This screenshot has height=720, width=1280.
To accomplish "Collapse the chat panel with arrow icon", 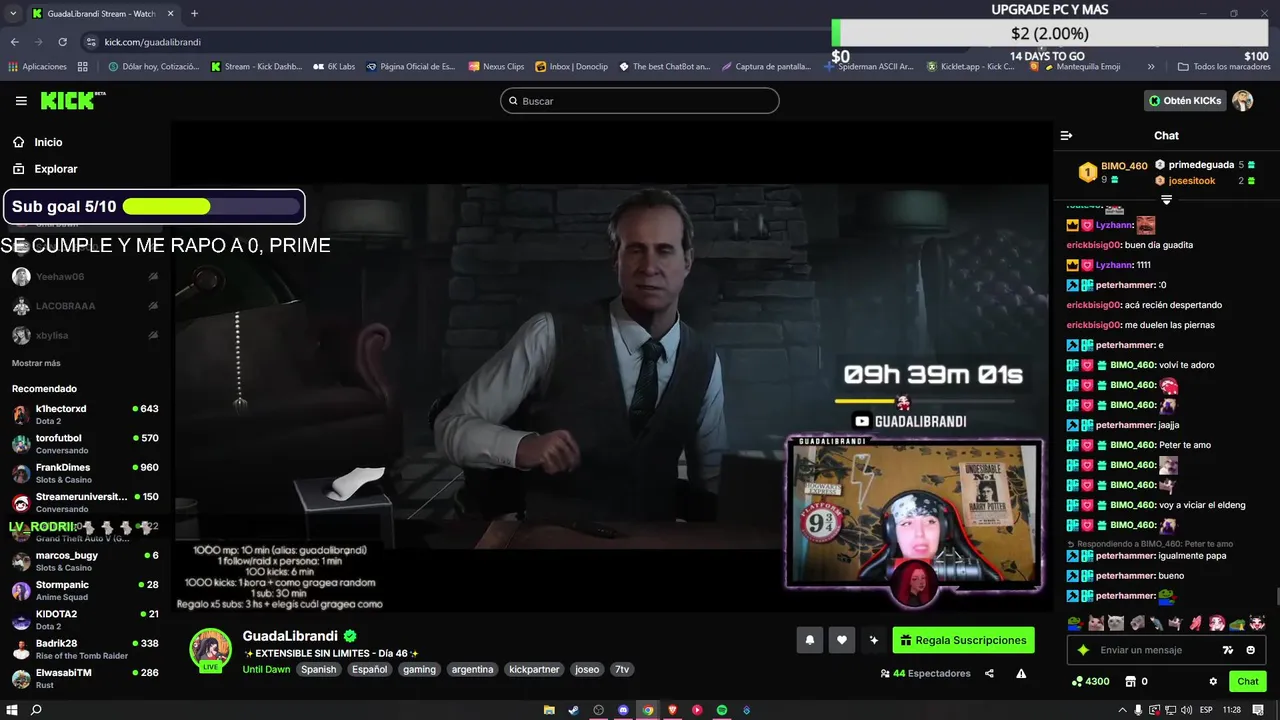I will click(1066, 135).
